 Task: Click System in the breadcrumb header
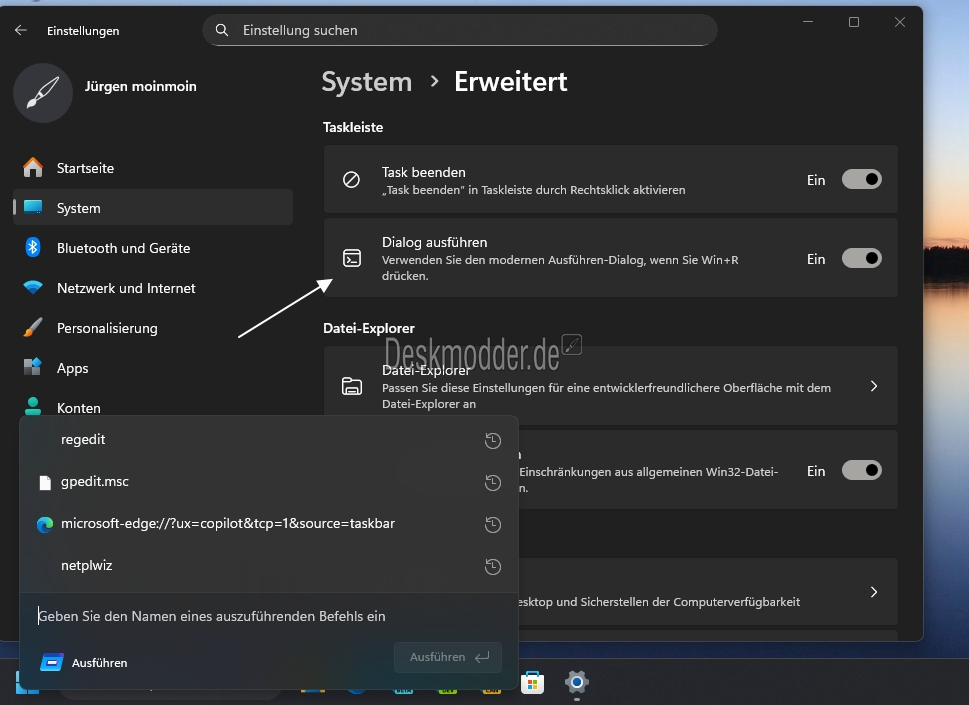click(366, 82)
